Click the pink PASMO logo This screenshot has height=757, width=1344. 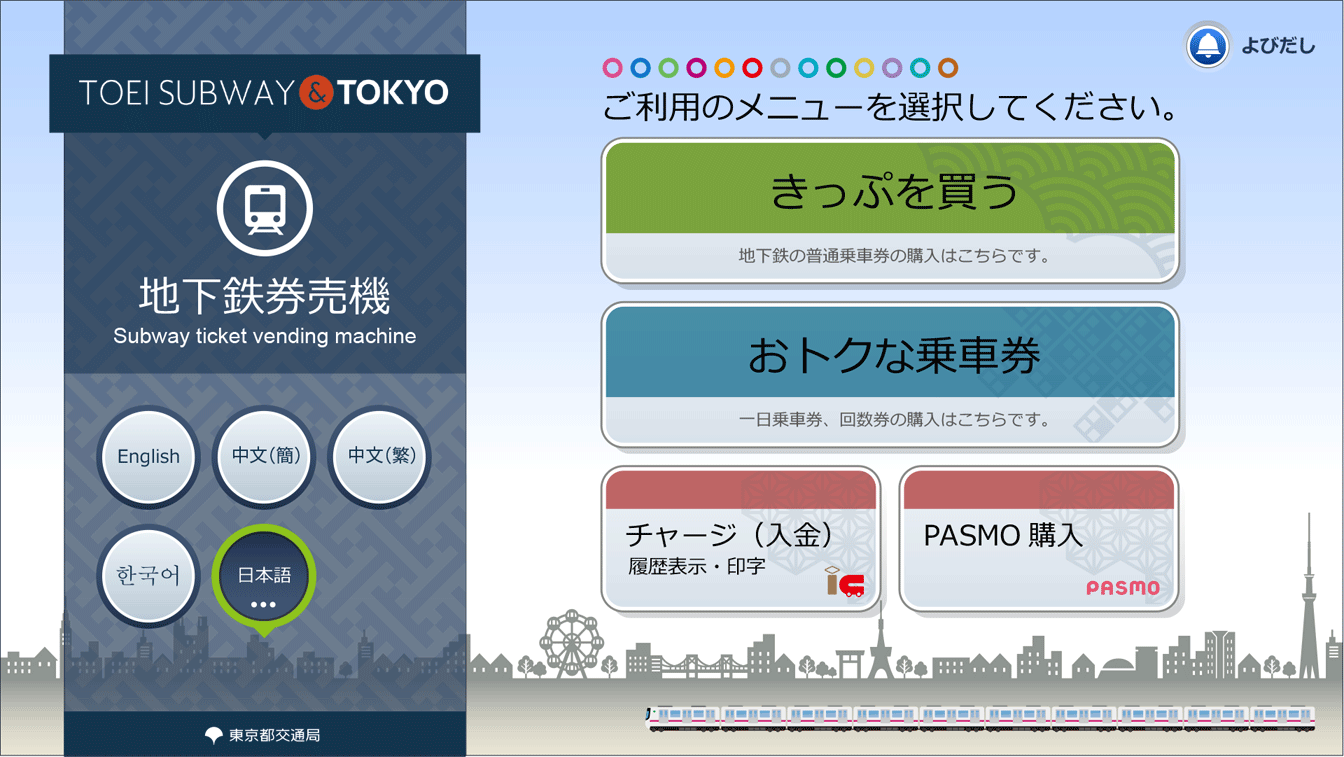click(1123, 588)
